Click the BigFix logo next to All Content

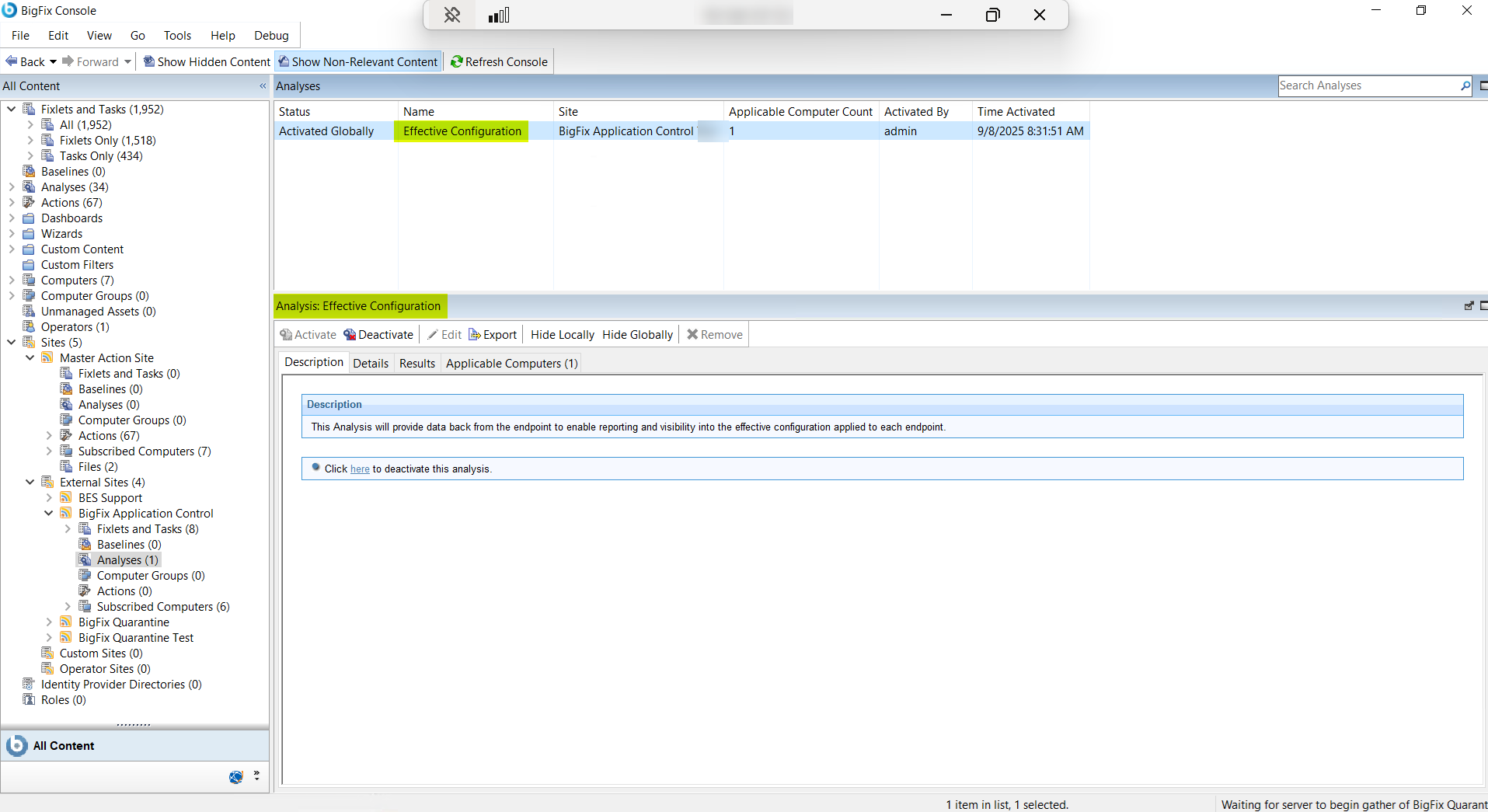16,745
